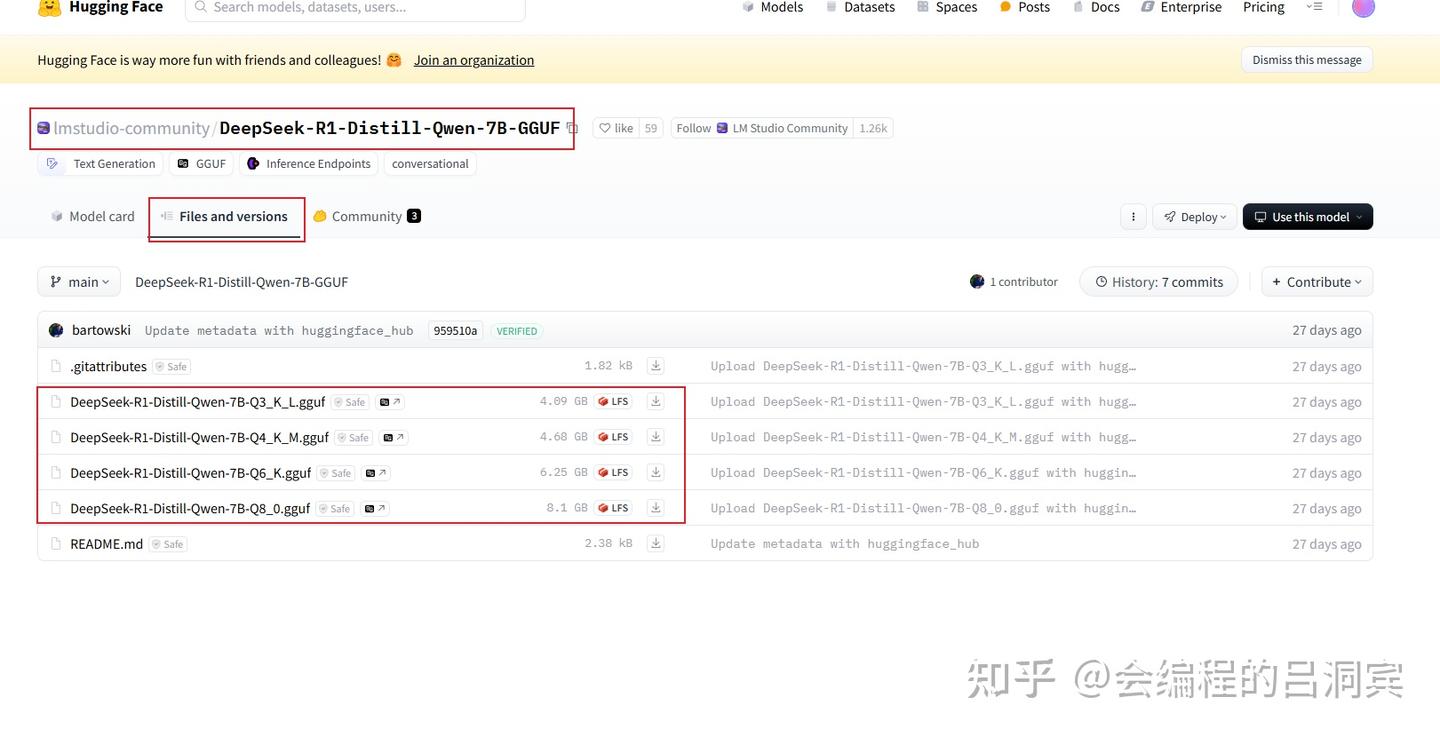The width and height of the screenshot is (1440, 737).
Task: Click the lmstudio-community organization icon
Action: [42, 128]
